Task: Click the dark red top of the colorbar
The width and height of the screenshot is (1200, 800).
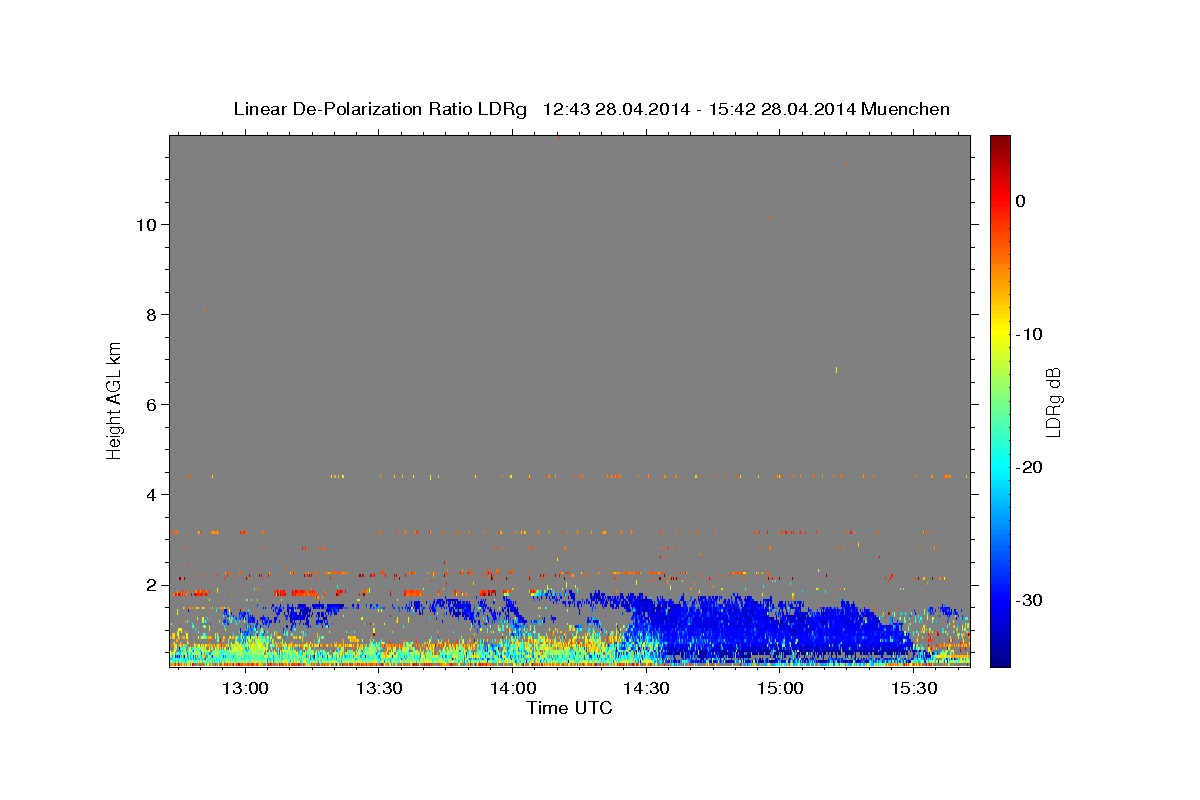Action: [999, 143]
